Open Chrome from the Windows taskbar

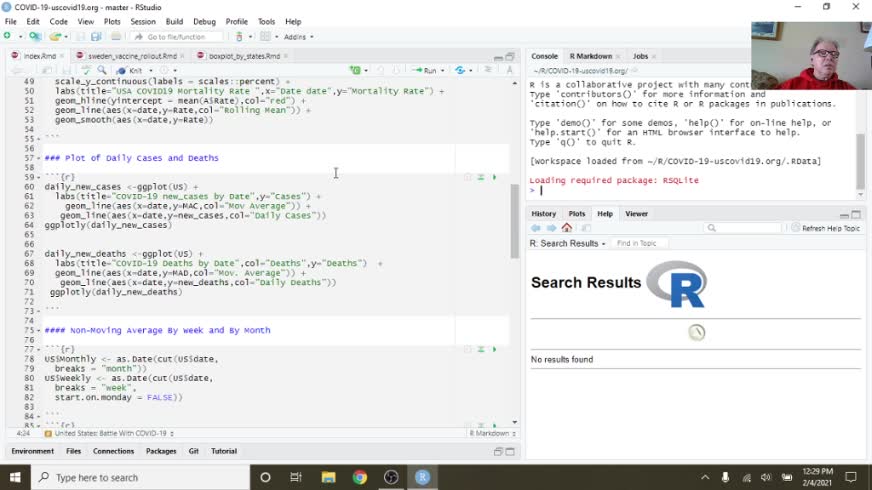(x=359, y=477)
